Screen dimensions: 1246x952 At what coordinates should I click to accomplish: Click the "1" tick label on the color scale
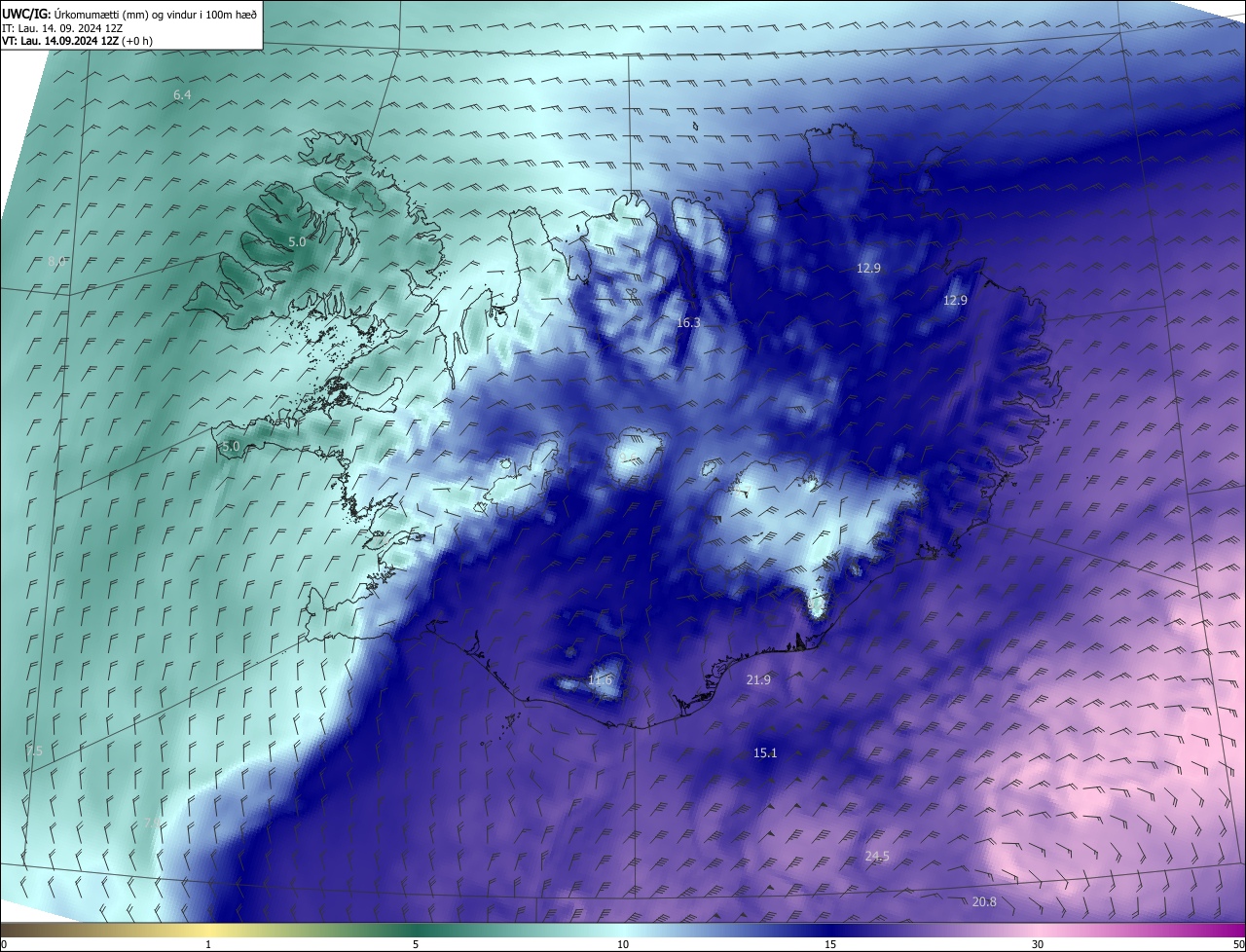click(x=208, y=944)
